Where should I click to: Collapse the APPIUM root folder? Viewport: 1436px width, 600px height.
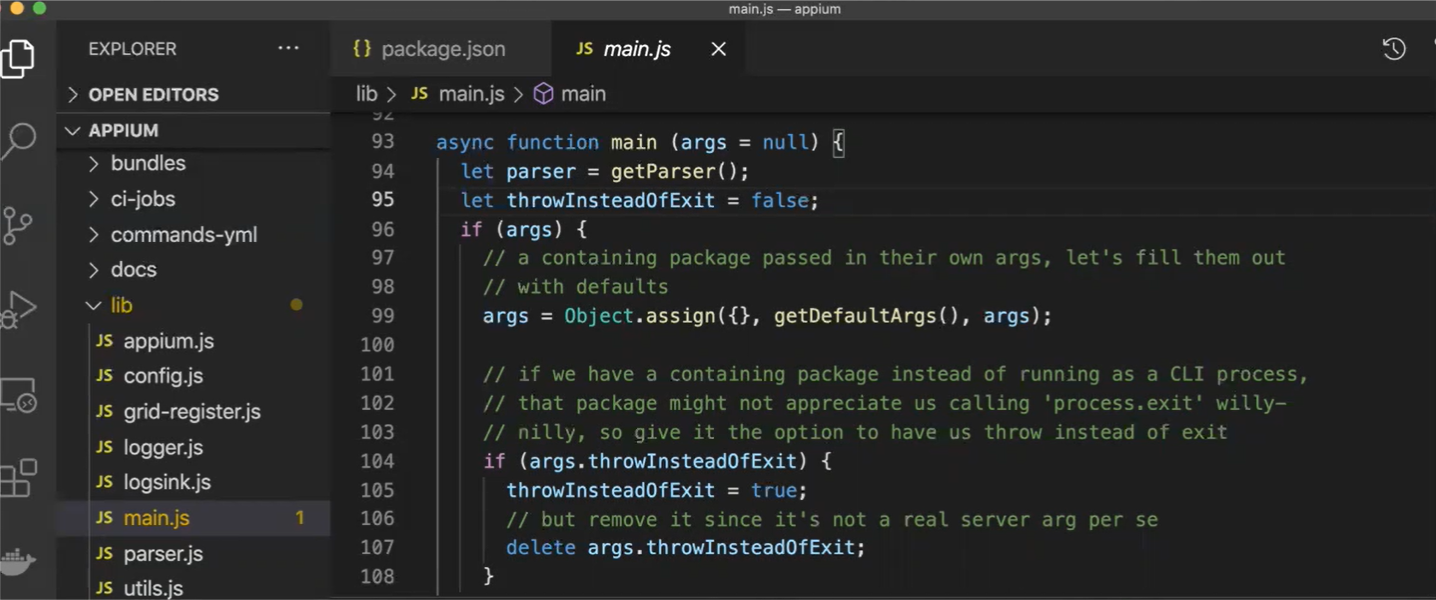pos(123,130)
